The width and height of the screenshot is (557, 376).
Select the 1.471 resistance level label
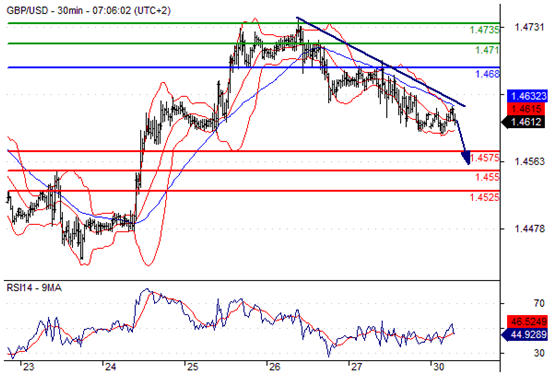click(487, 50)
